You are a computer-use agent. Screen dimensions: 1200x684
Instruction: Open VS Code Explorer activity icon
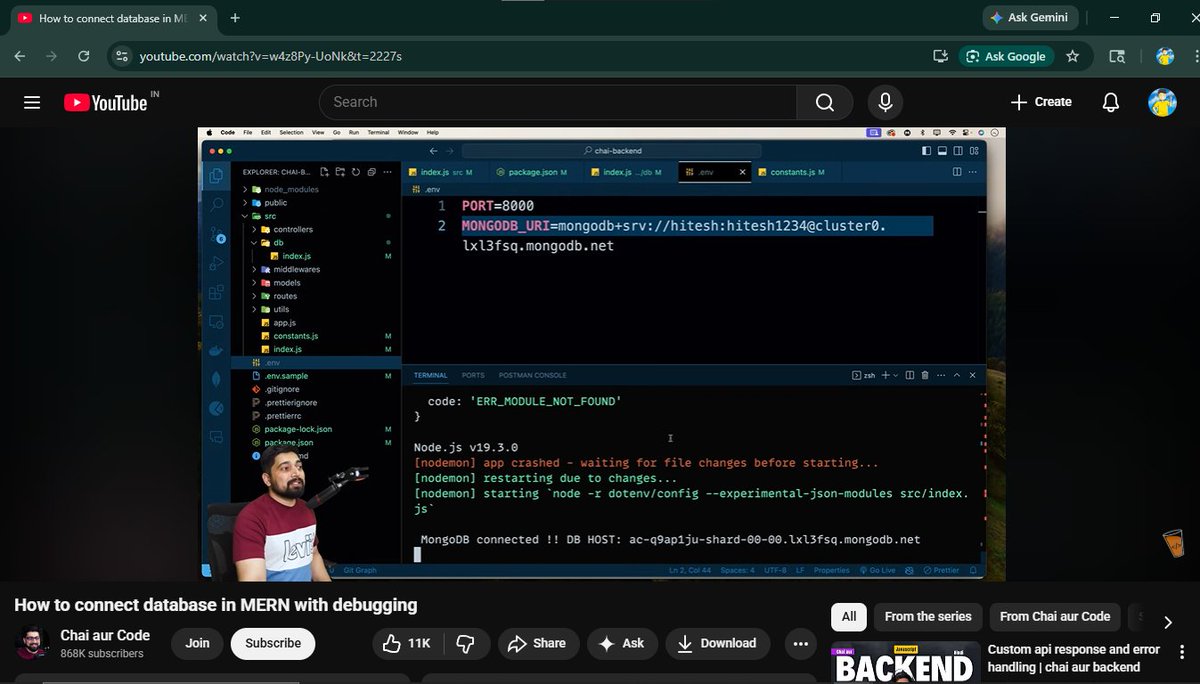pyautogui.click(x=215, y=176)
